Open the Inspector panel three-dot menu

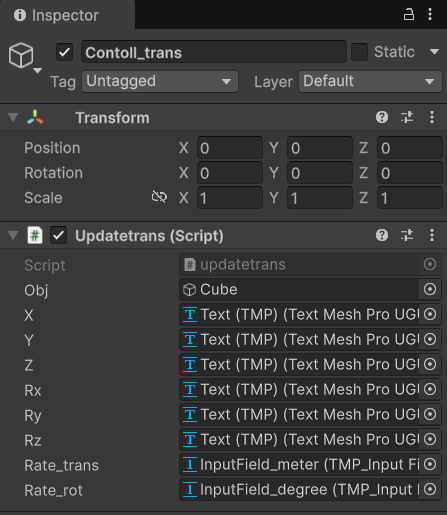click(430, 14)
